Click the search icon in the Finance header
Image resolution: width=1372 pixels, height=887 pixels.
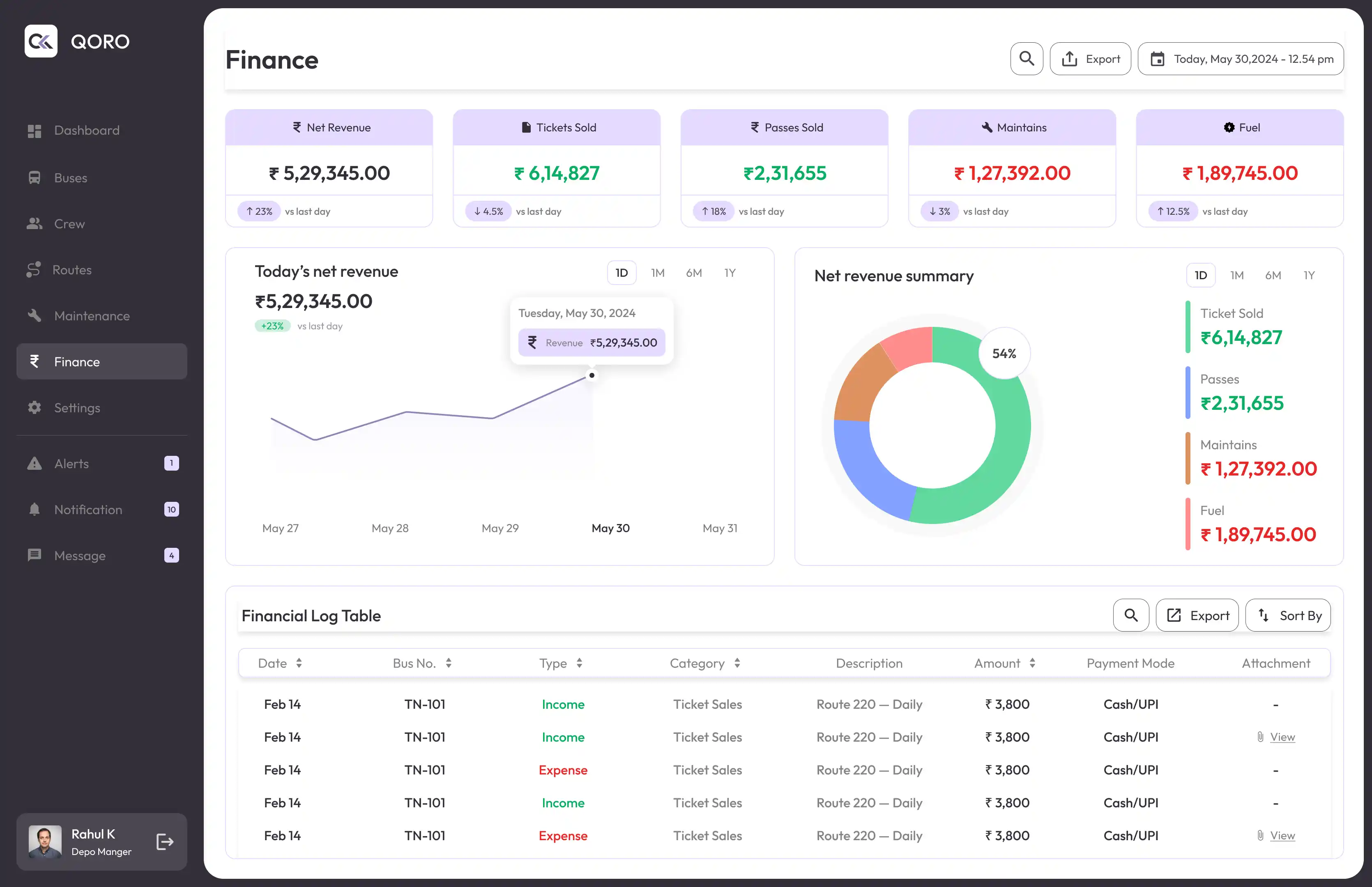pyautogui.click(x=1027, y=59)
